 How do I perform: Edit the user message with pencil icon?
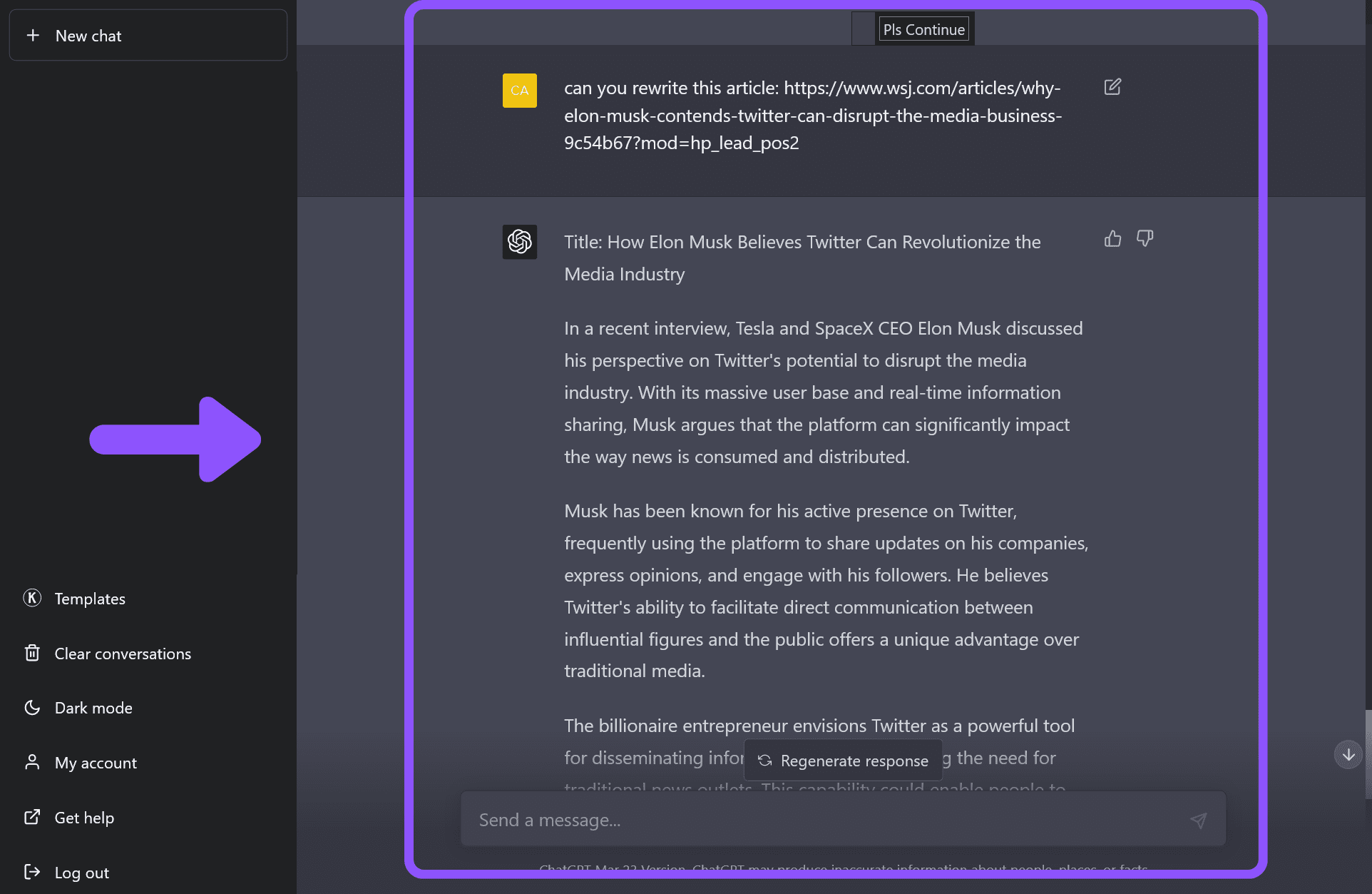coord(1112,87)
